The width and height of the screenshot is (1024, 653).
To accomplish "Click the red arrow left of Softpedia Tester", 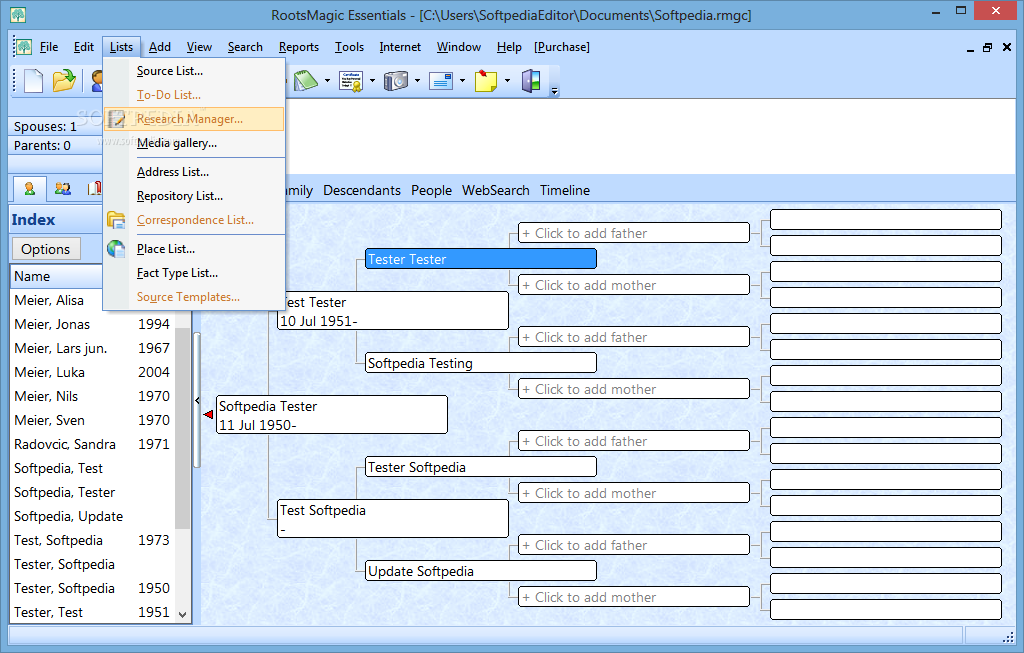I will 208,415.
